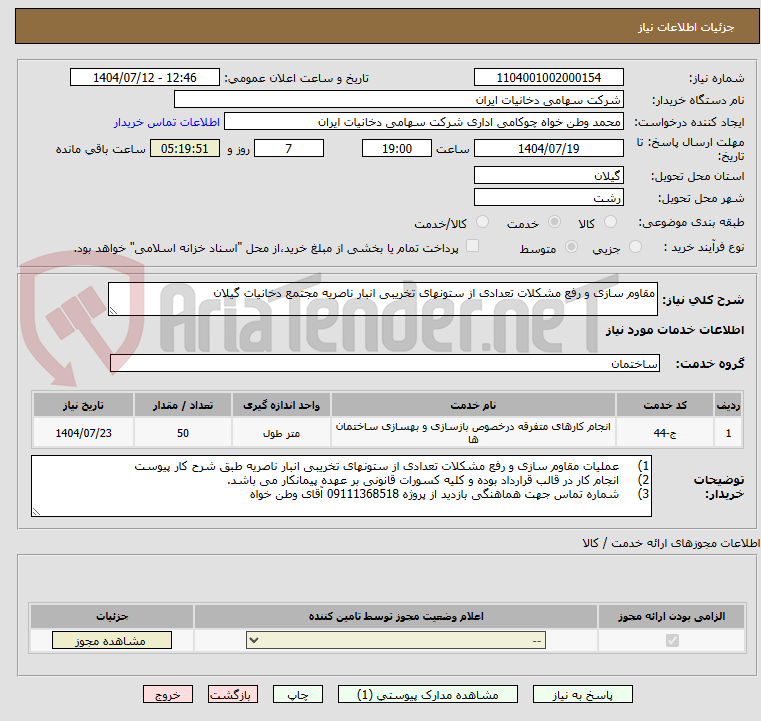Image resolution: width=761 pixels, height=721 pixels.
Task: Click the 'واحد اندازه گیری' column header
Action: tap(281, 405)
